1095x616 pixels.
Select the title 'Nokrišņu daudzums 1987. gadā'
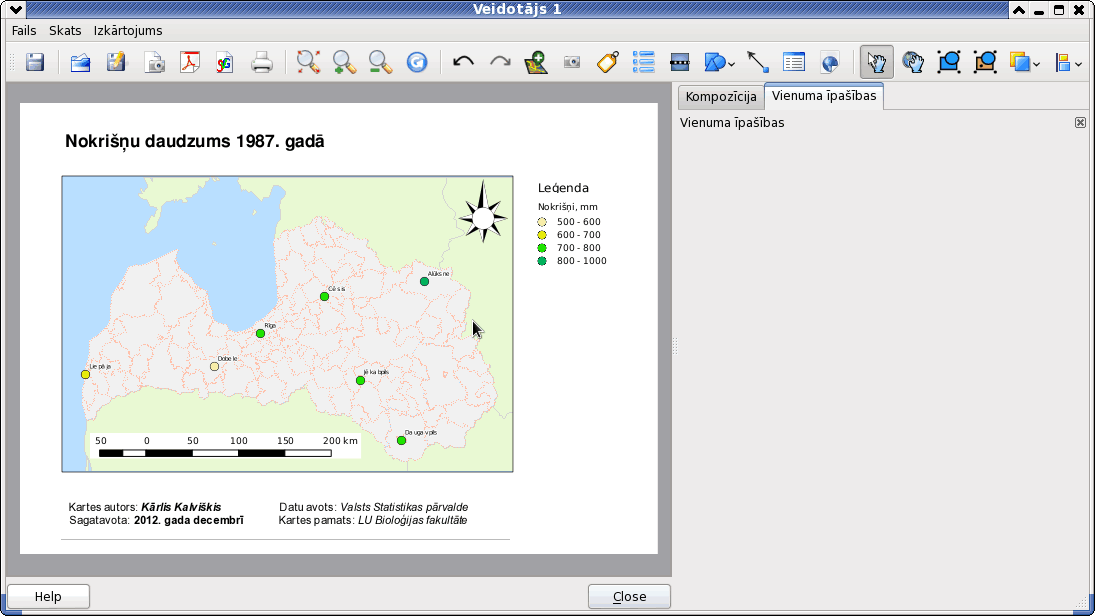pos(195,141)
